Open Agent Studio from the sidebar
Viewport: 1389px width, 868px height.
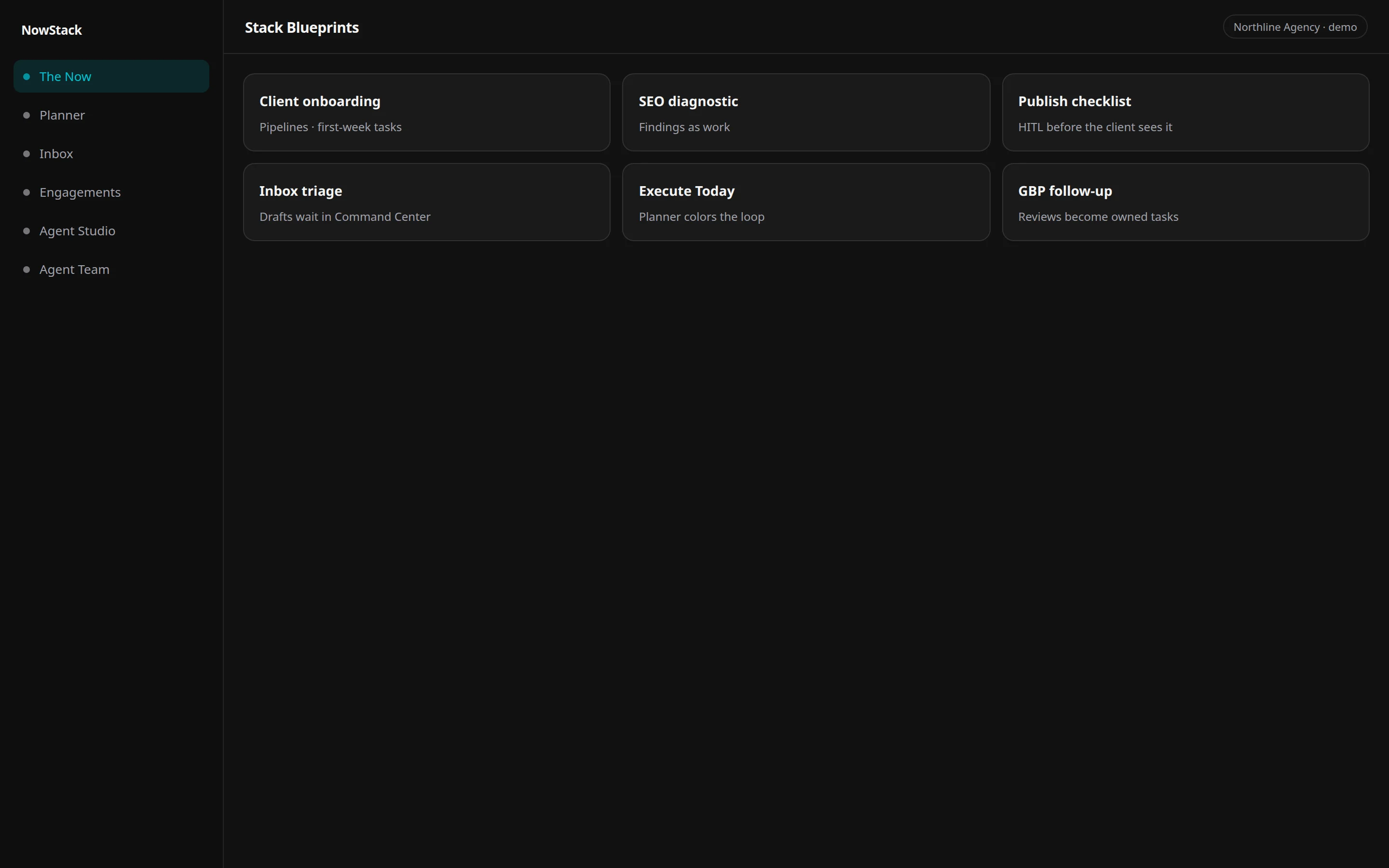pos(111,231)
